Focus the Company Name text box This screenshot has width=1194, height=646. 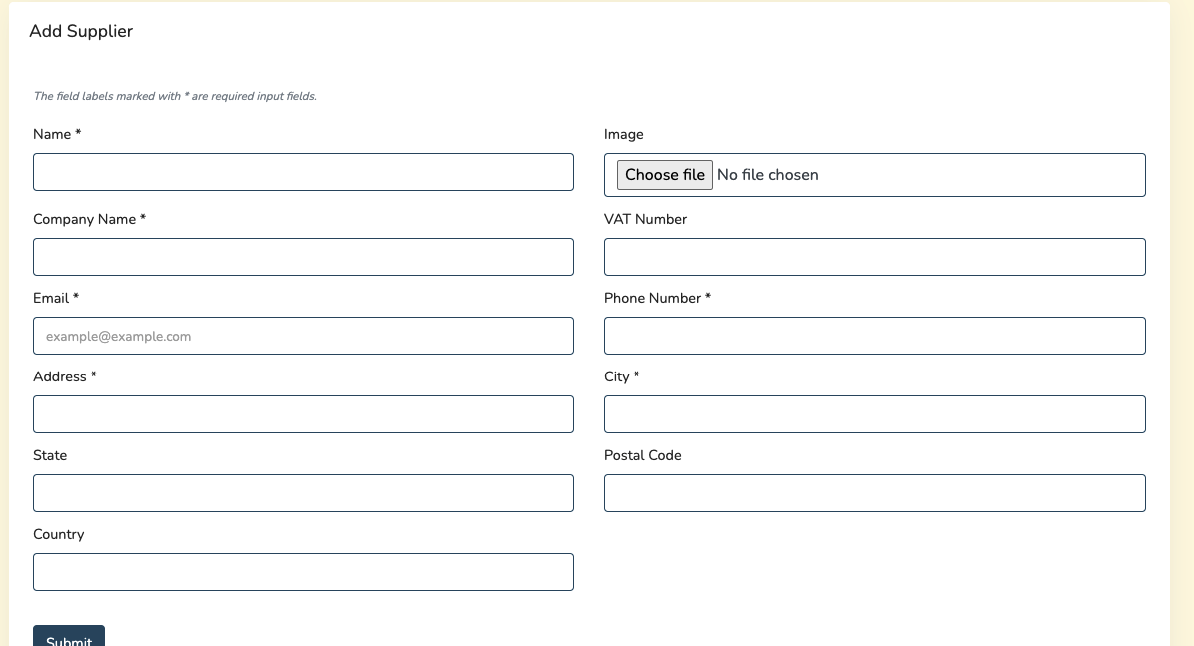(x=303, y=257)
